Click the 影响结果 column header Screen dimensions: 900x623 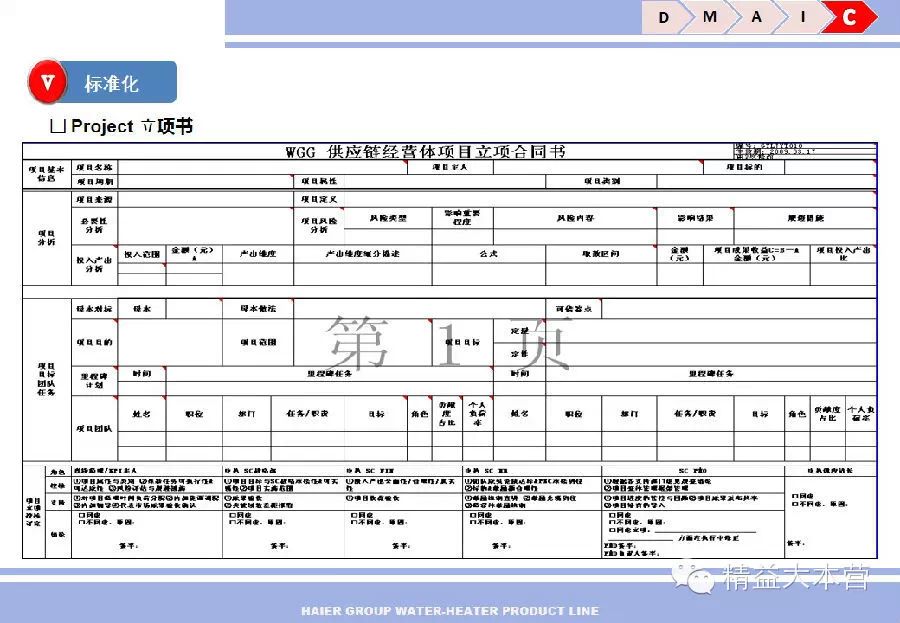pos(695,218)
